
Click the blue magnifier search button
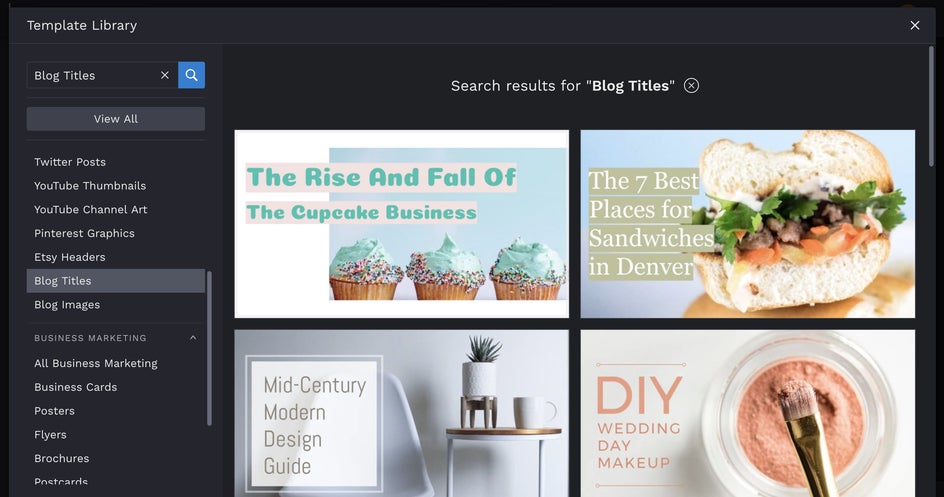[x=191, y=75]
